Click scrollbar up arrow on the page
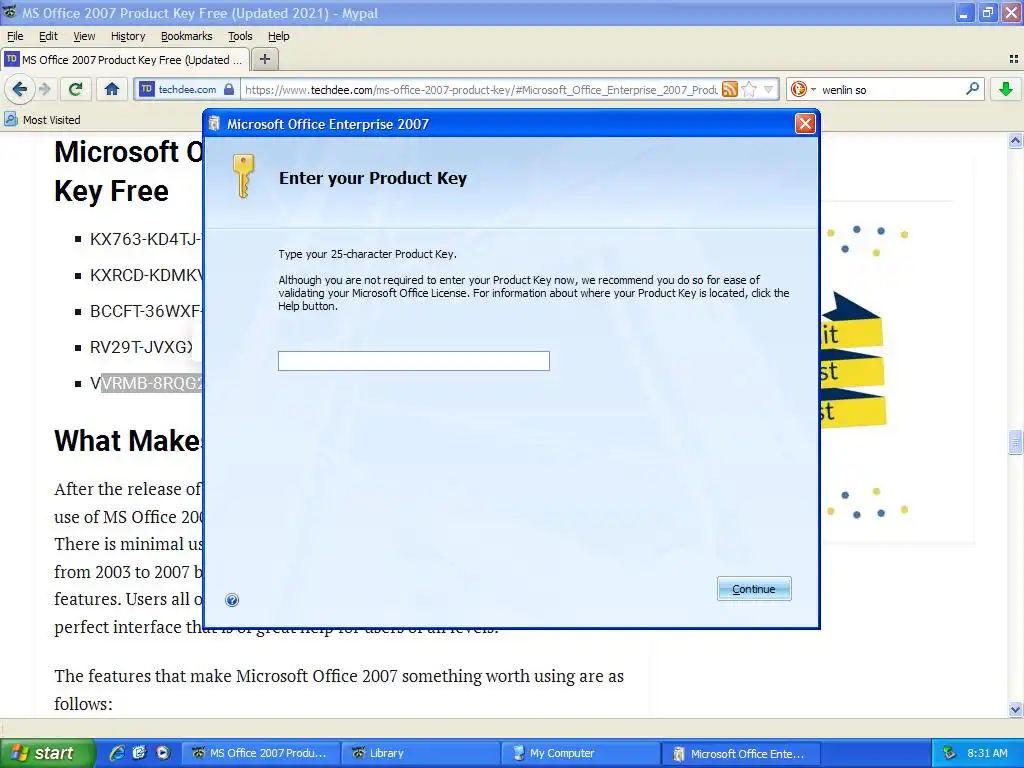This screenshot has height=768, width=1024. (x=1015, y=140)
